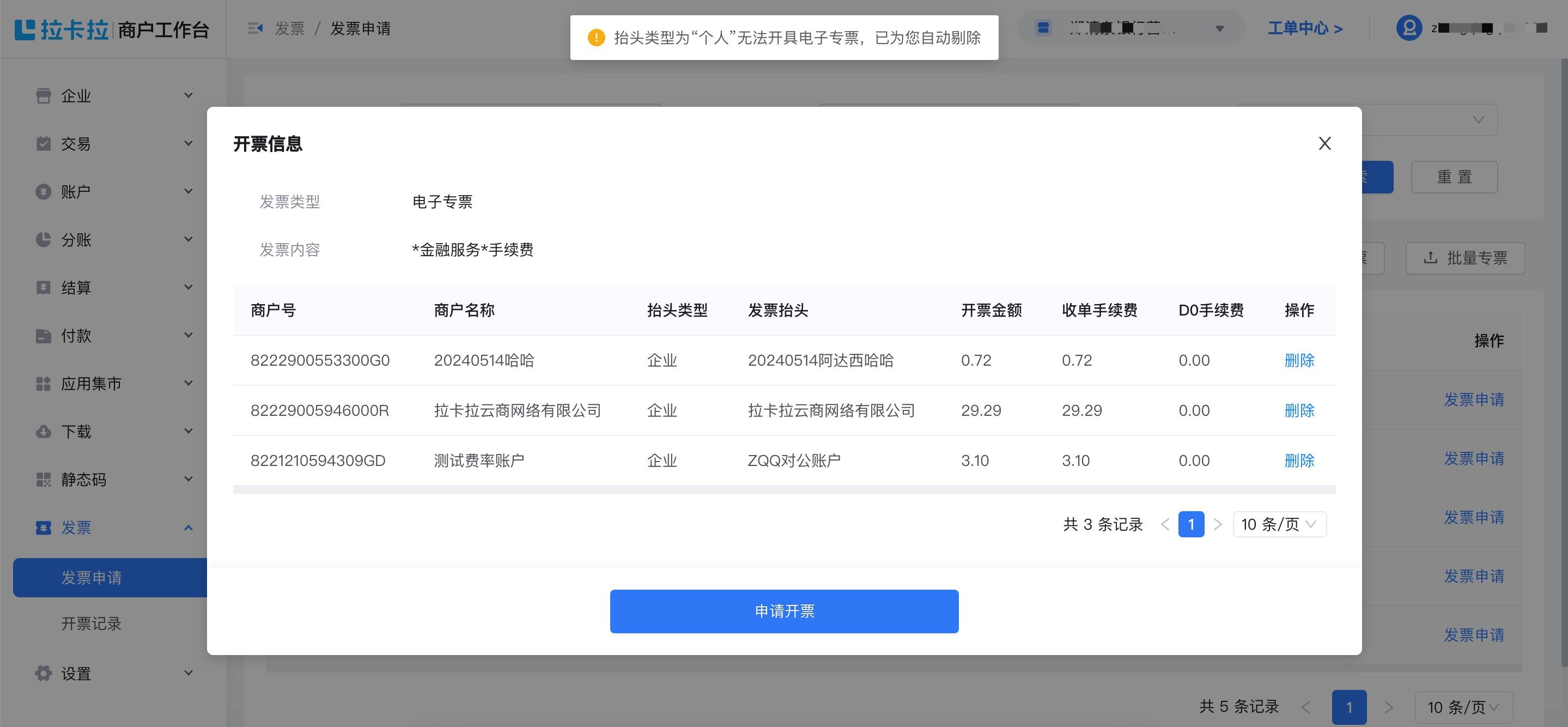Close the 开票信息 dialog
The height and width of the screenshot is (727, 1568).
click(x=1325, y=144)
